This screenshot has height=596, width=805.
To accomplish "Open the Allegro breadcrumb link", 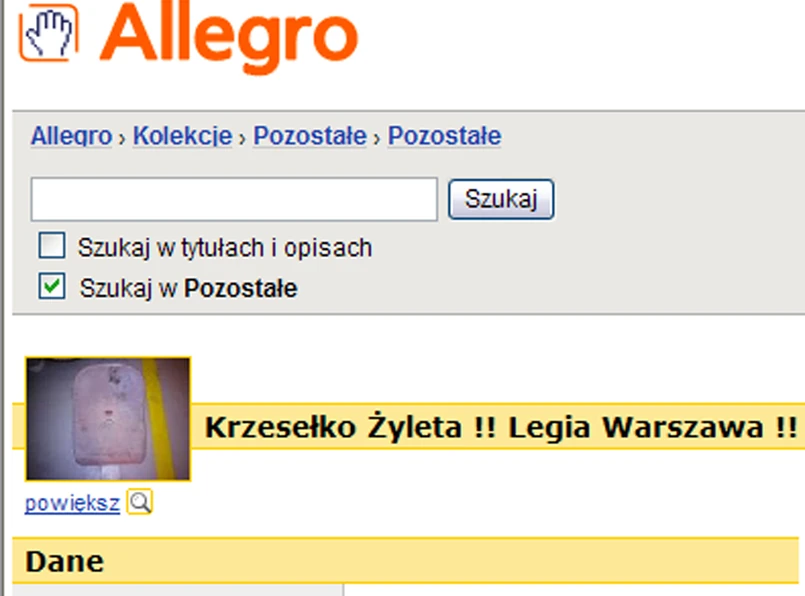I will point(71,136).
